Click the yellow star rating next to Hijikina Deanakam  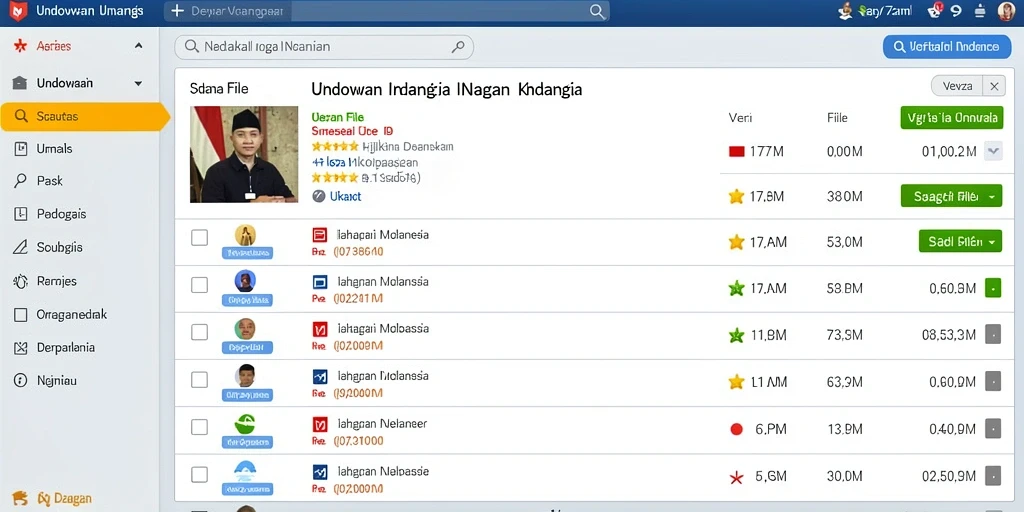(x=335, y=146)
